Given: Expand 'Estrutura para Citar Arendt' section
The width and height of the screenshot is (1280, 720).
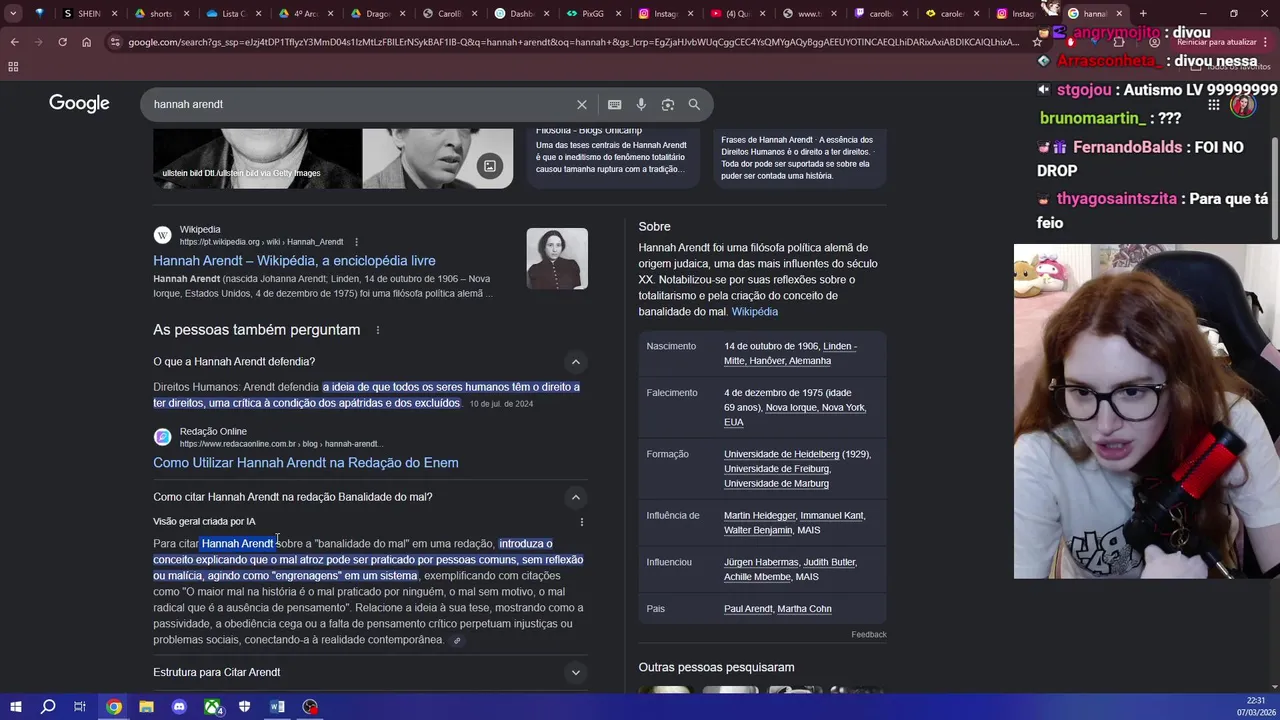Looking at the screenshot, I should point(575,673).
